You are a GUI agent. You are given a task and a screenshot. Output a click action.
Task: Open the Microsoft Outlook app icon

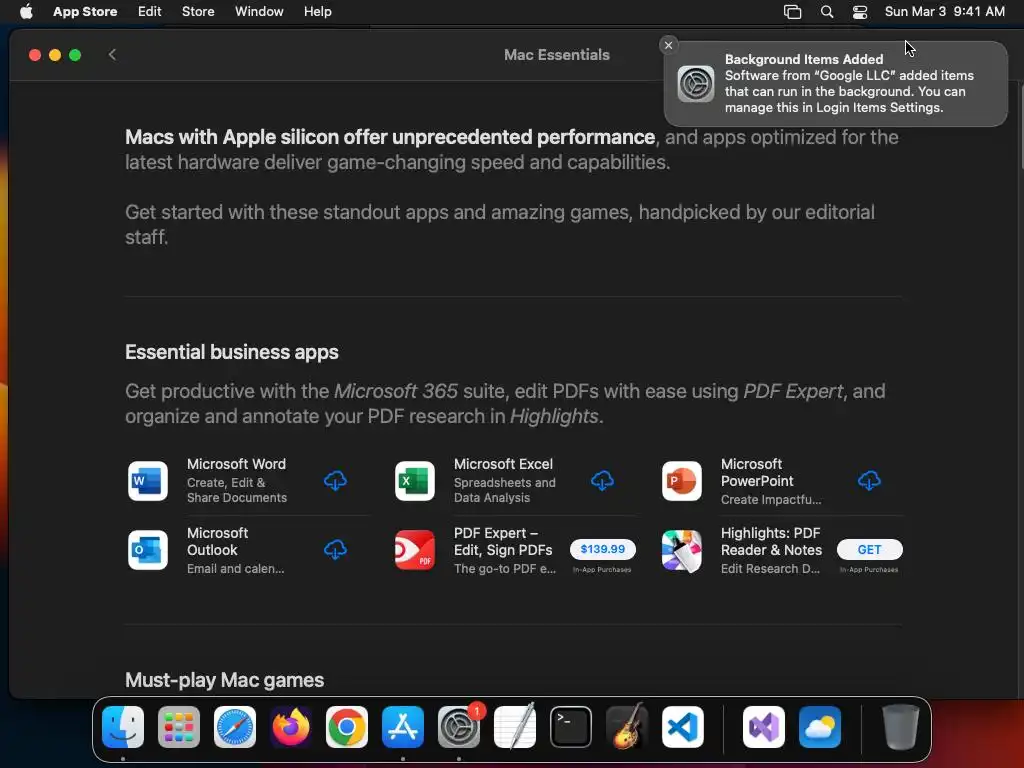click(x=148, y=550)
